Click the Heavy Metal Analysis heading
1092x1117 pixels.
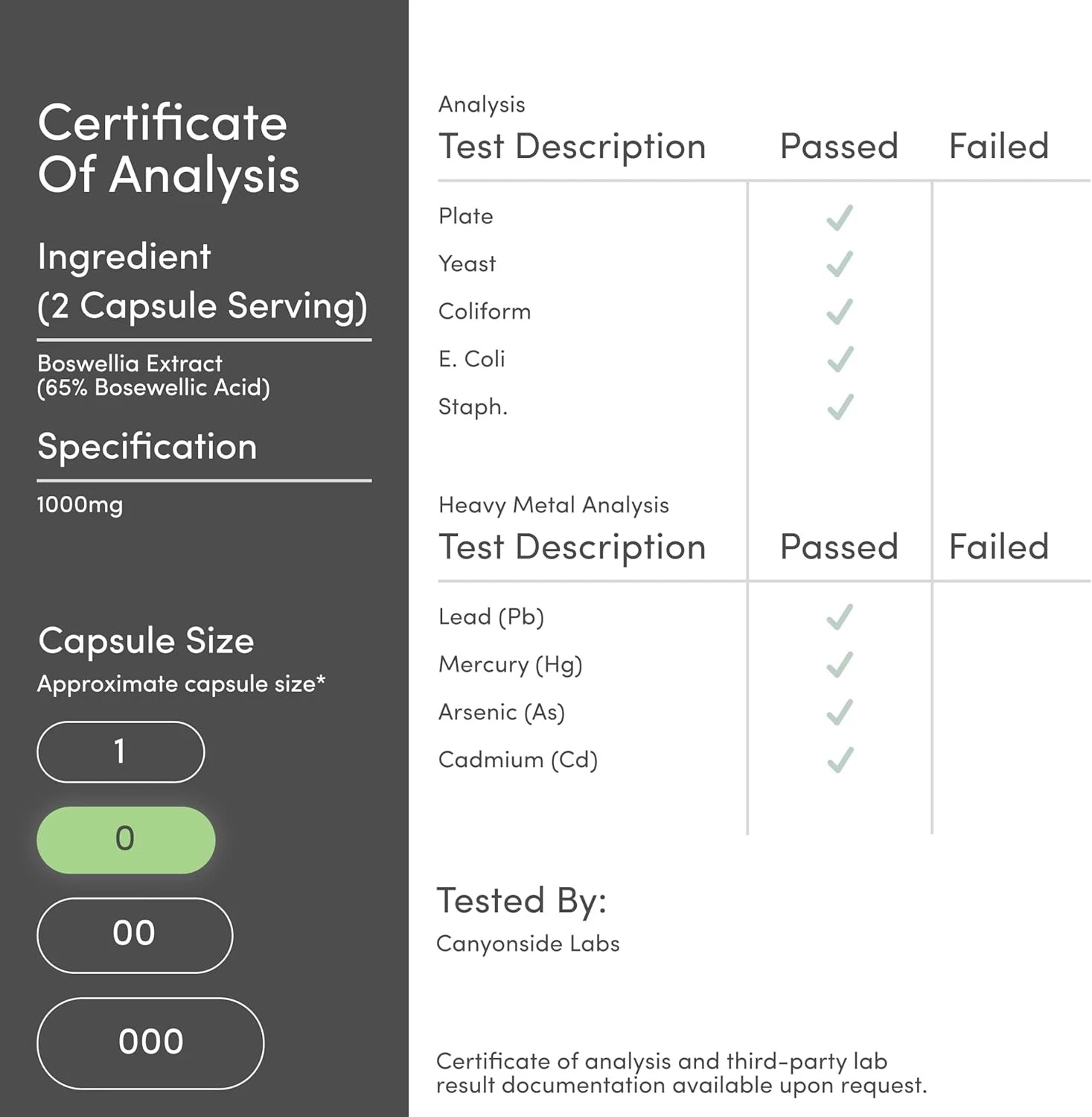pyautogui.click(x=554, y=505)
